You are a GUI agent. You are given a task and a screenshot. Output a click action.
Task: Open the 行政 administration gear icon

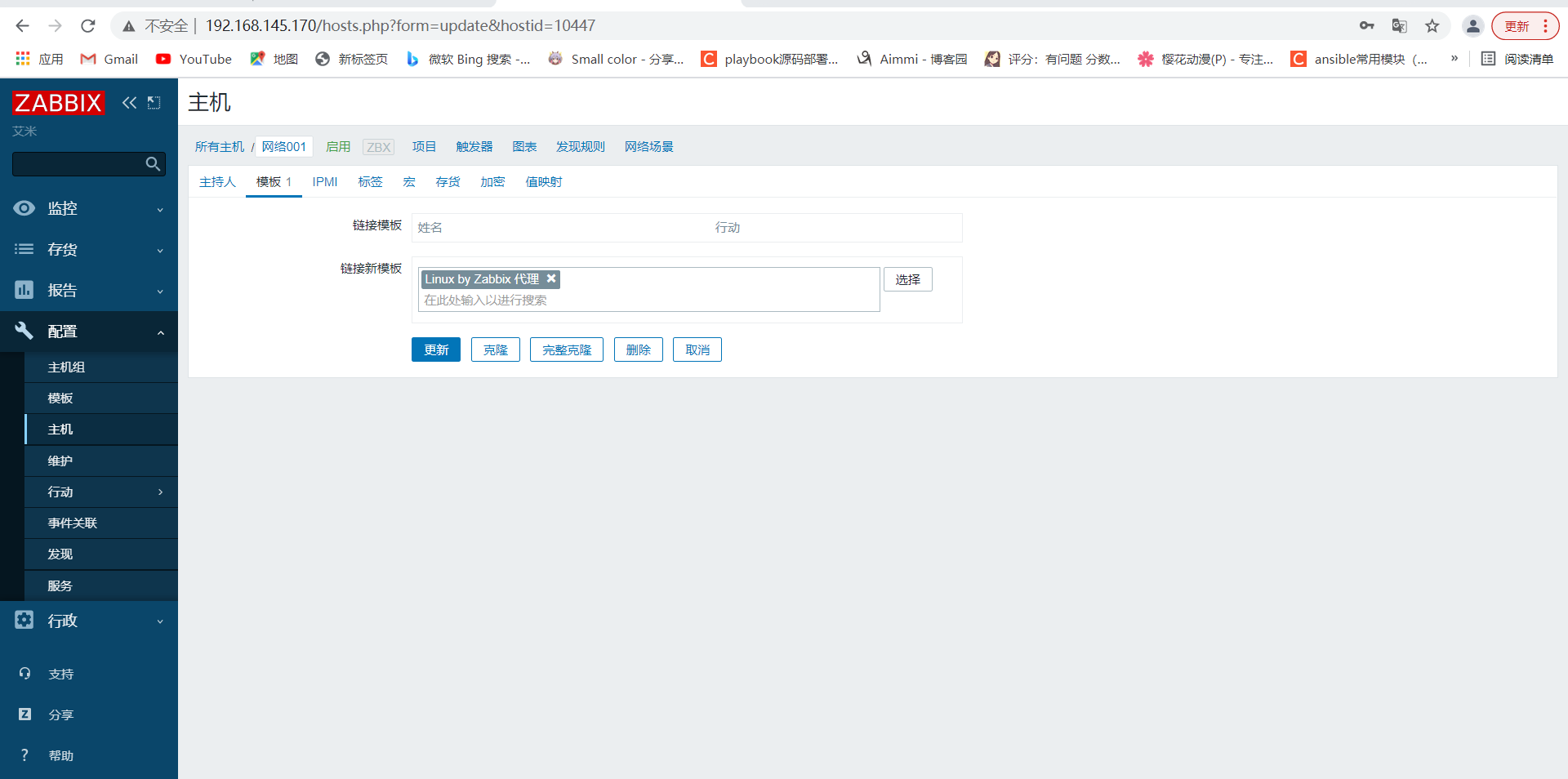coord(24,620)
